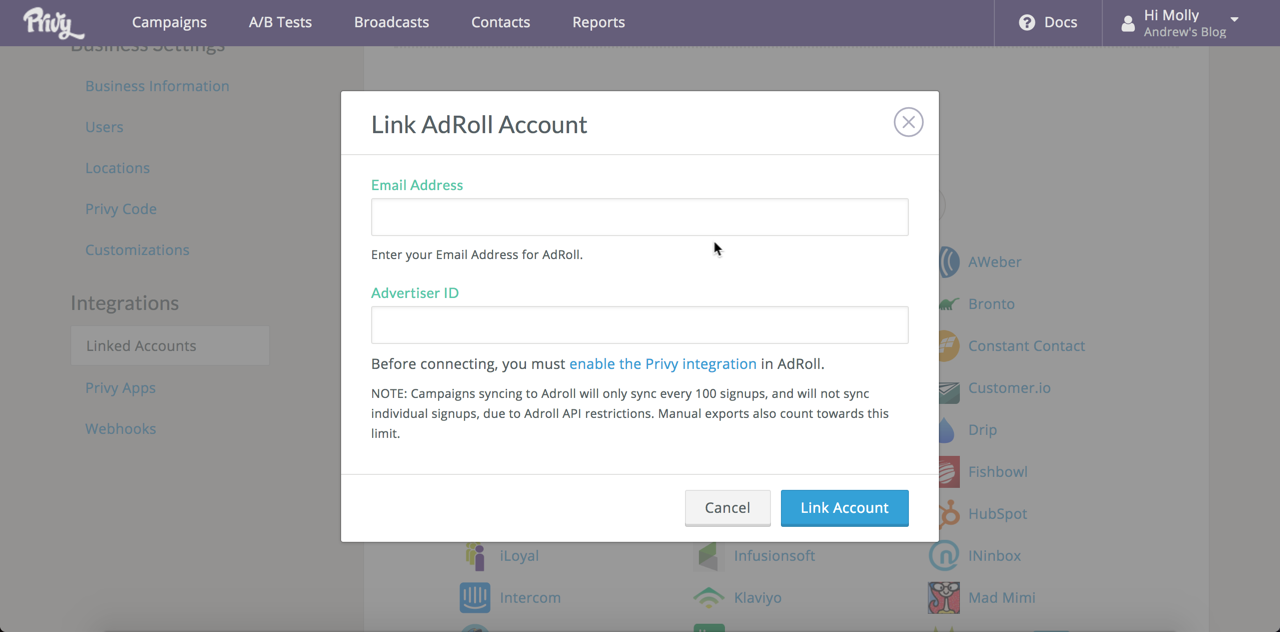The height and width of the screenshot is (632, 1280).
Task: Click the Privy logo in header
Action: [53, 22]
